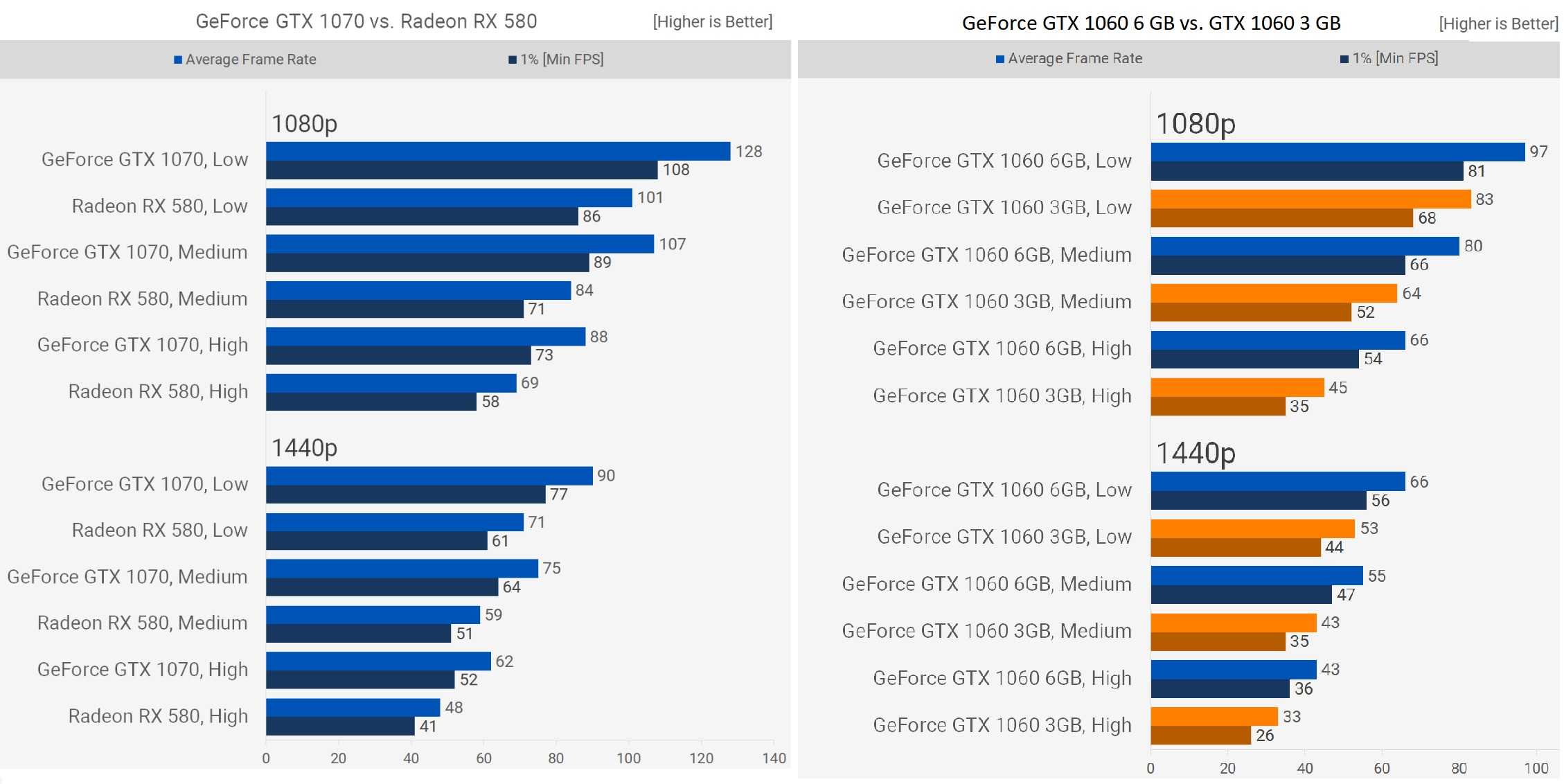Click the bar labeled 90 in left chart
The height and width of the screenshot is (784, 1564).
(x=429, y=476)
